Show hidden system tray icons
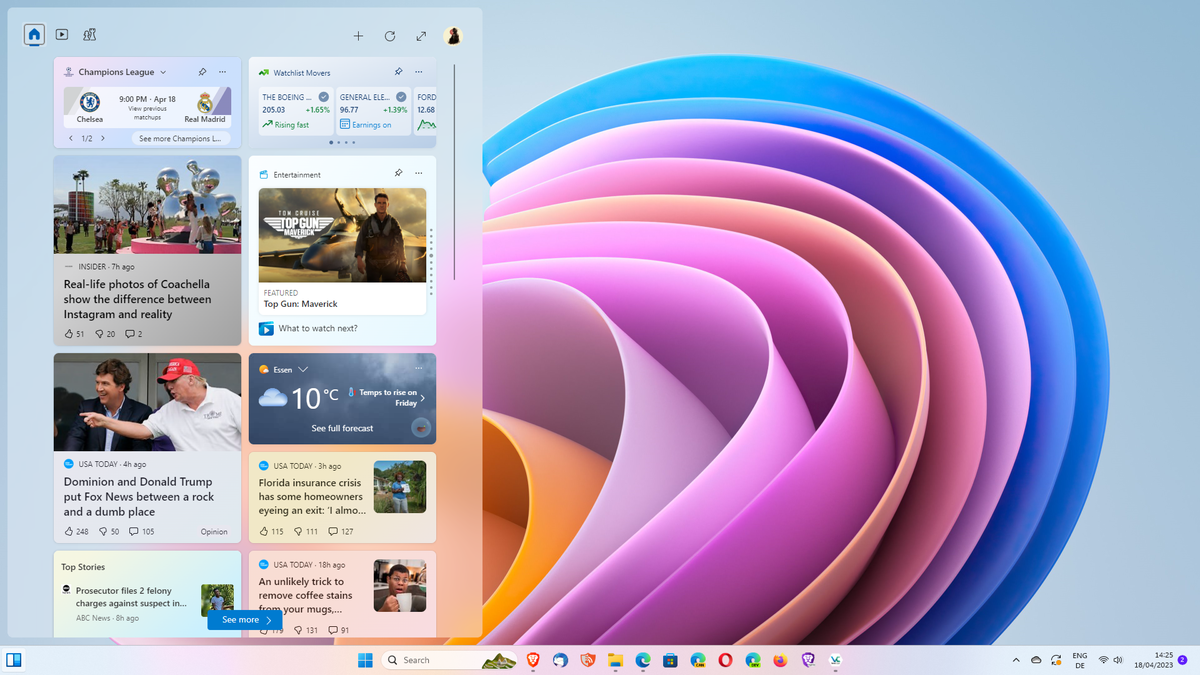The image size is (1200, 675). (1016, 660)
